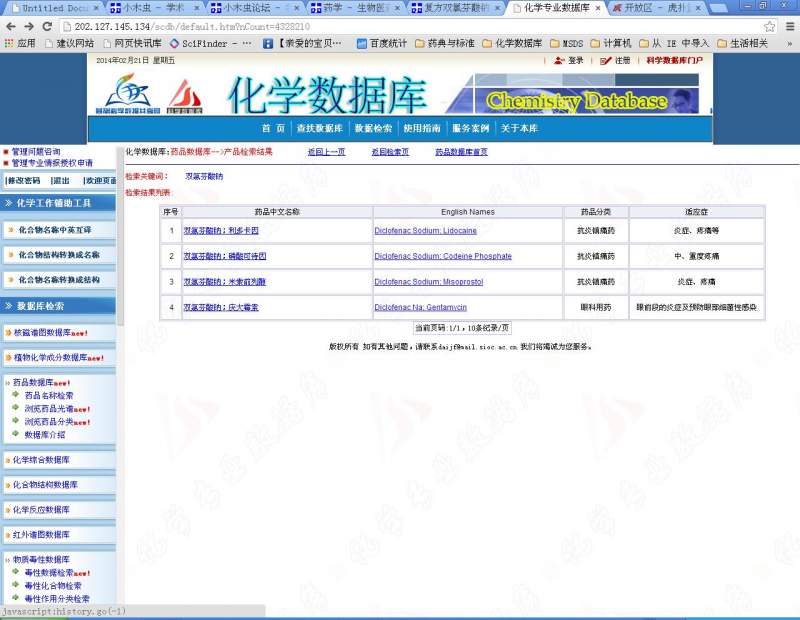Go back using the browser back arrow
Viewport: 800px width, 620px height.
pyautogui.click(x=11, y=26)
